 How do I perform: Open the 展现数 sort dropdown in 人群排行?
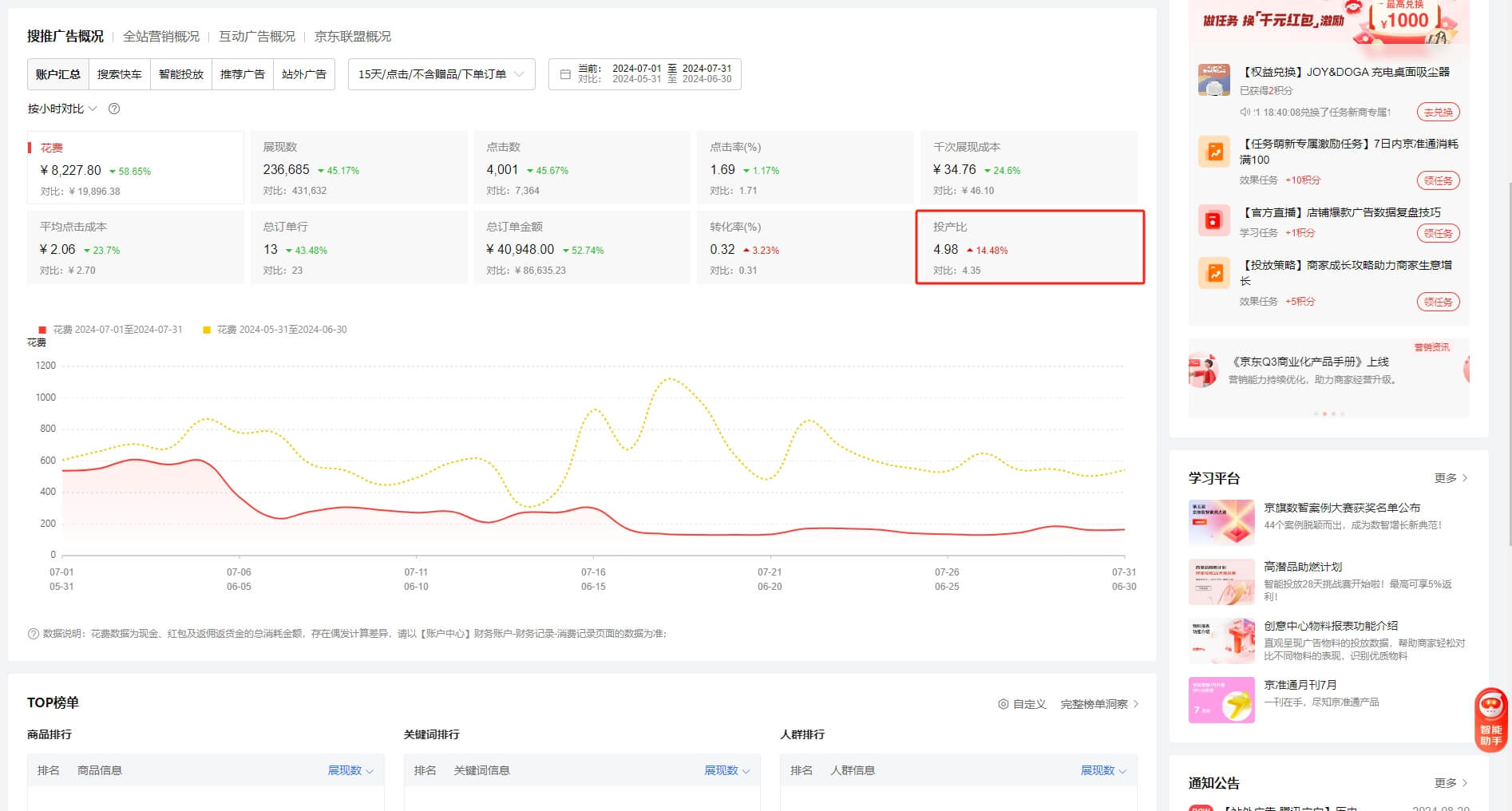tap(1104, 770)
